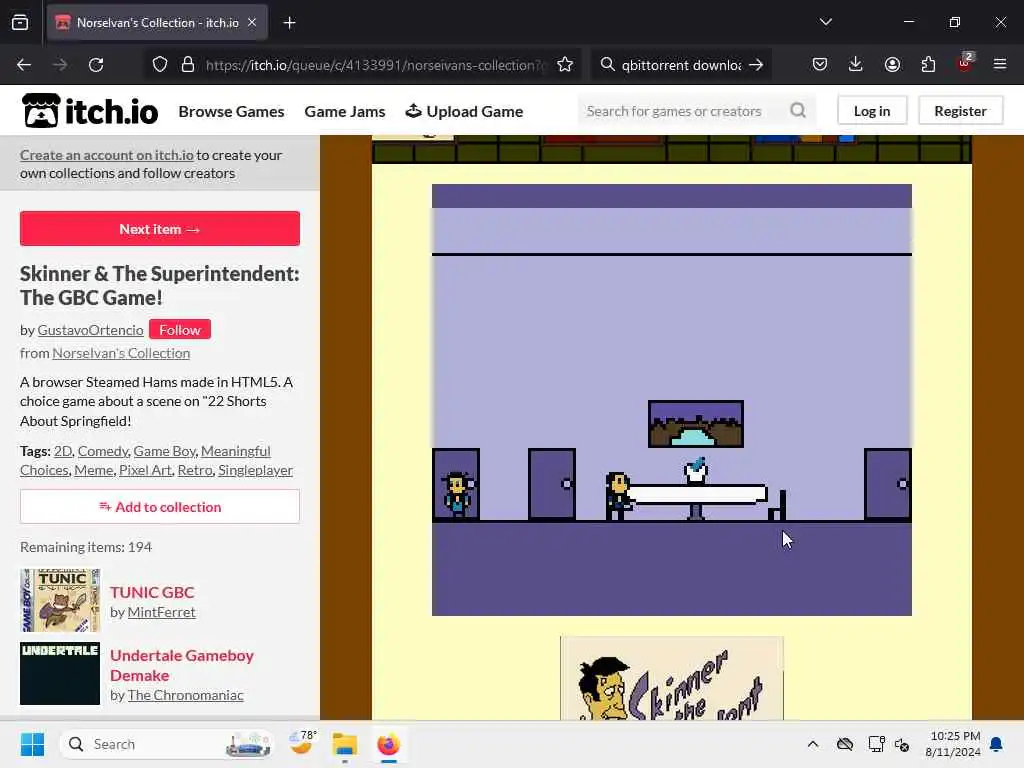Click the qbittorrent browser search field
This screenshot has width=1024, height=768.
pos(681,65)
